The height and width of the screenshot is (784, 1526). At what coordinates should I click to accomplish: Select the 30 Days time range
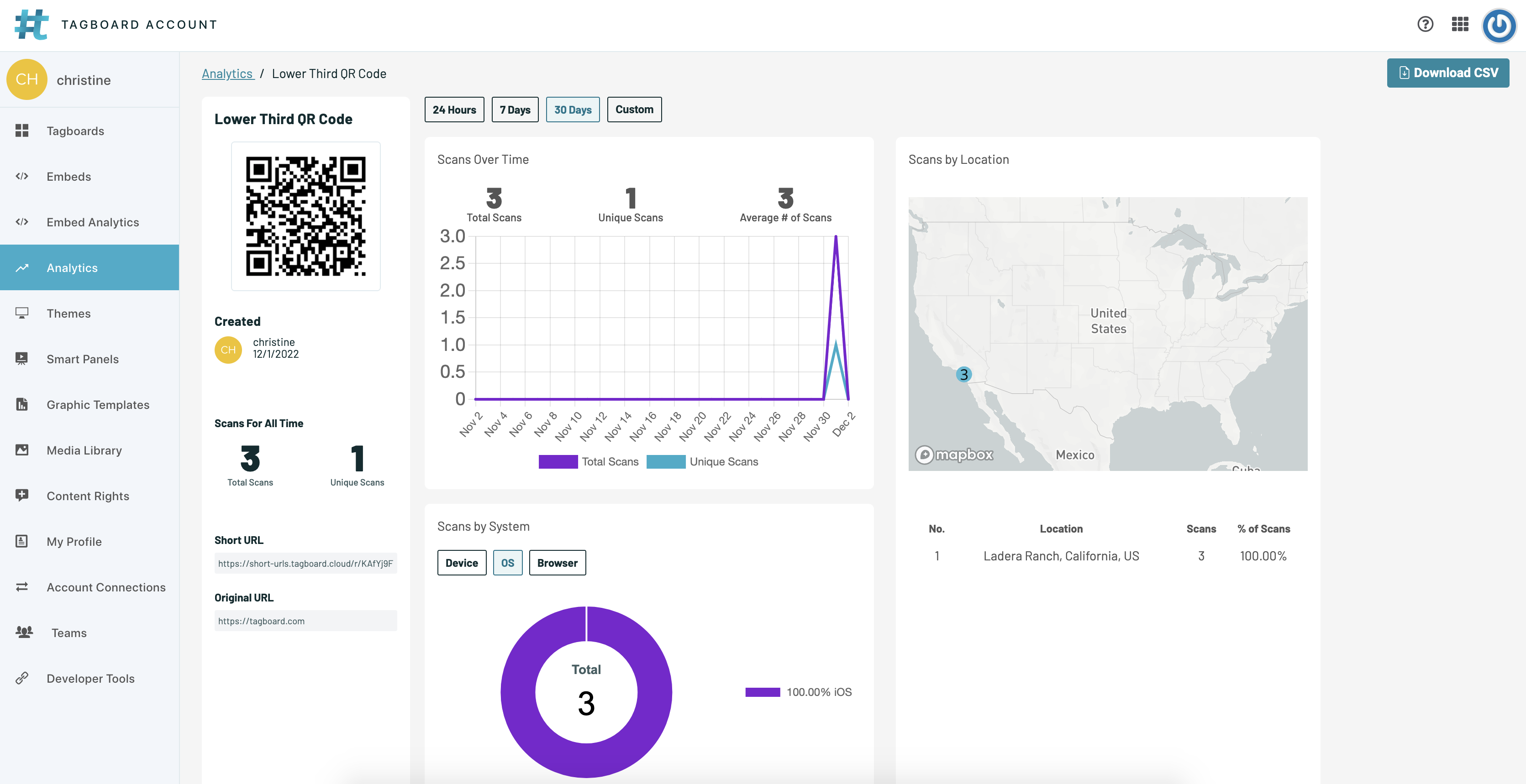(x=573, y=110)
